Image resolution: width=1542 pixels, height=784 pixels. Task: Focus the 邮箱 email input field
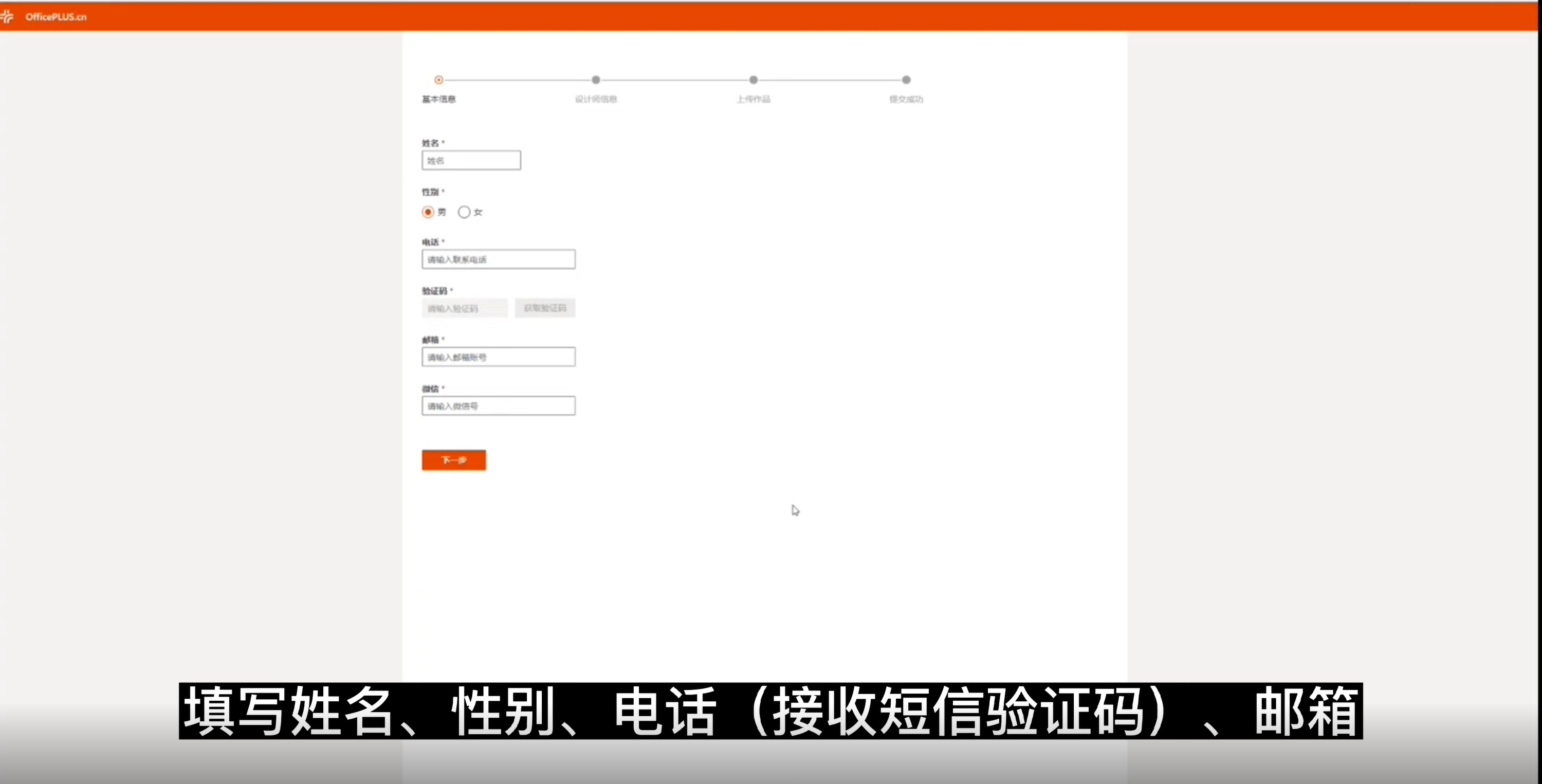[499, 357]
